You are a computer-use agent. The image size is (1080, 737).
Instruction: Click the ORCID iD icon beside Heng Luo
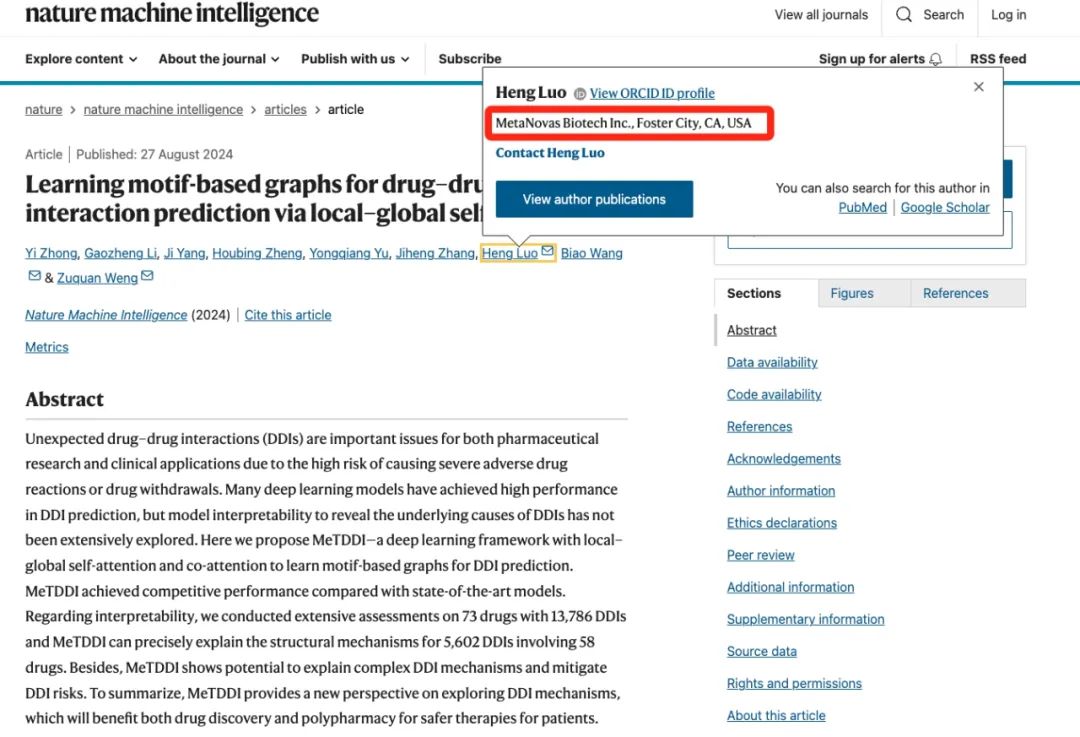tap(581, 93)
